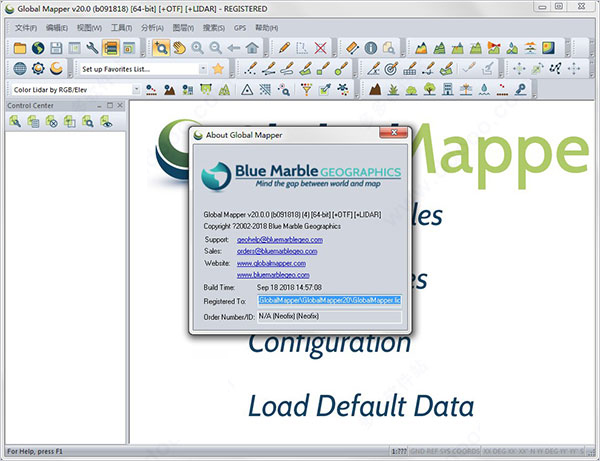Expand the Color Lidar by RGB/Elev dropdown

136,90
